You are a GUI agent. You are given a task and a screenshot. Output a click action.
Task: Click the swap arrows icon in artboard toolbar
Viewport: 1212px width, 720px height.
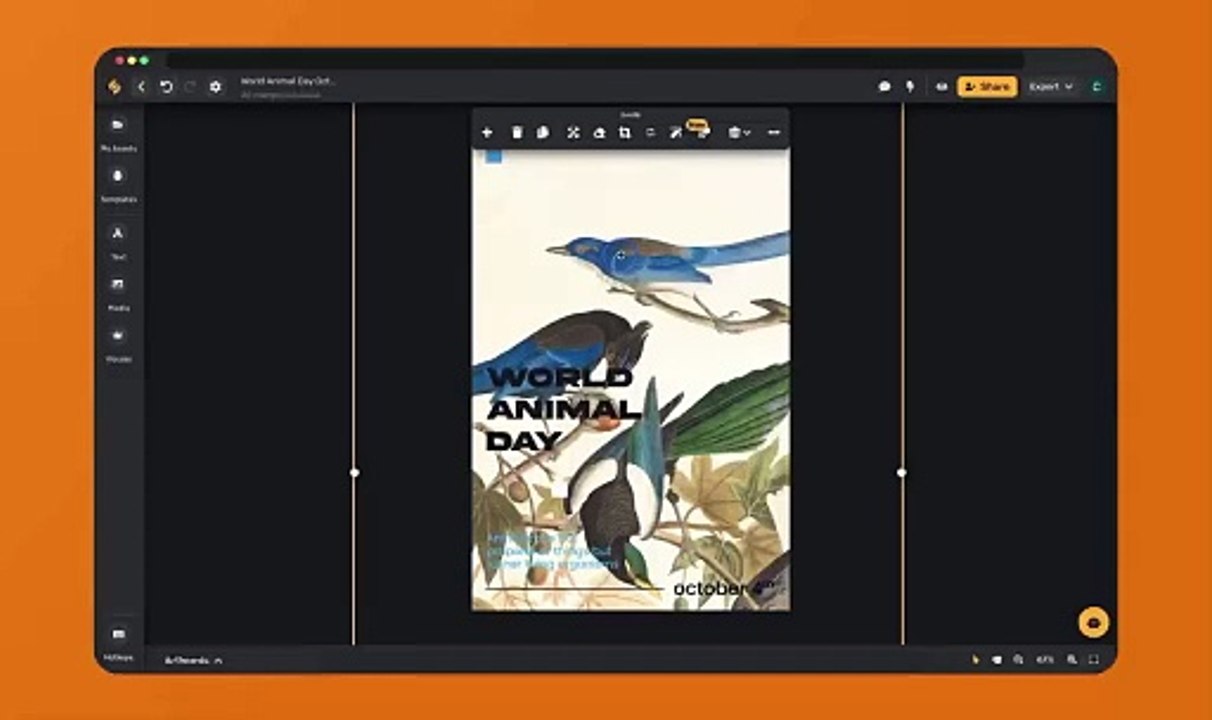pyautogui.click(x=650, y=132)
